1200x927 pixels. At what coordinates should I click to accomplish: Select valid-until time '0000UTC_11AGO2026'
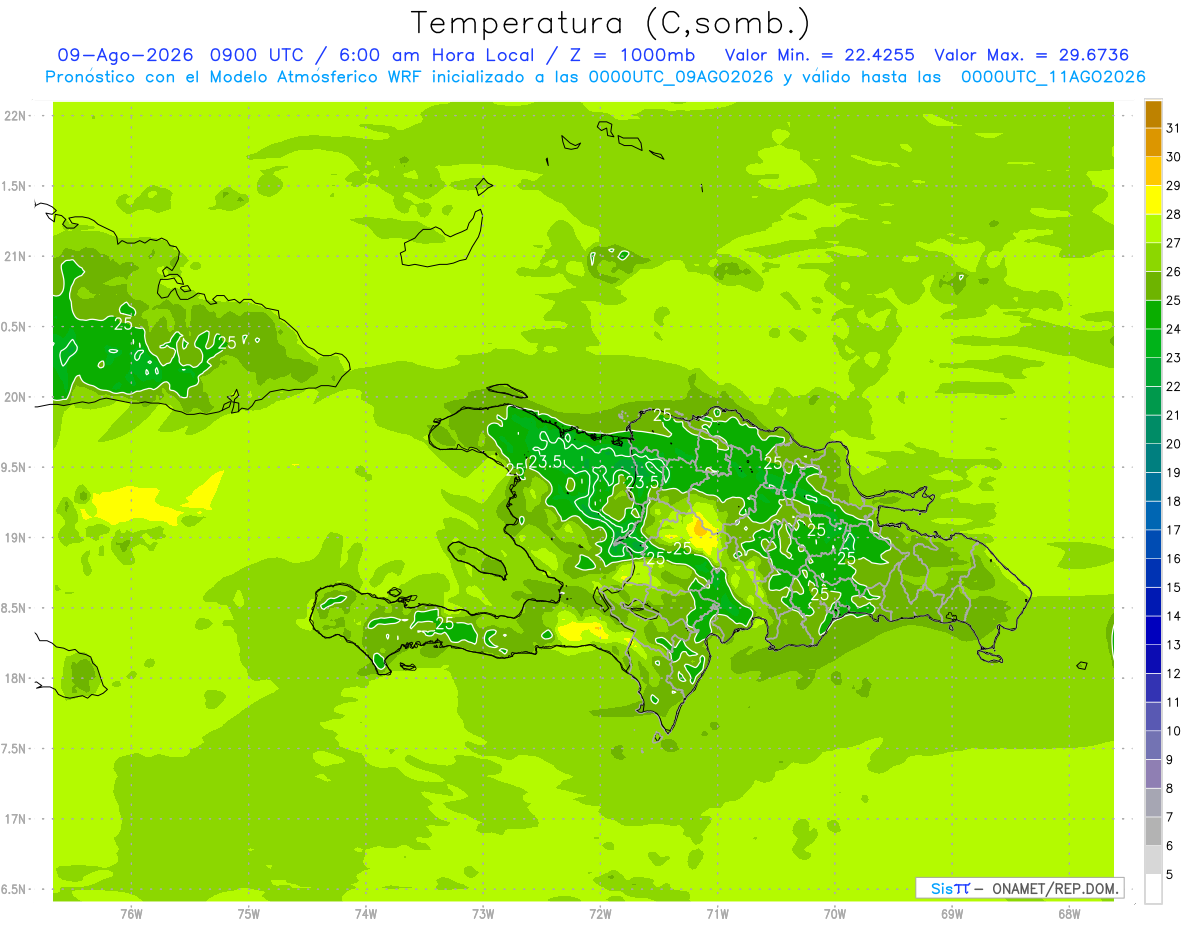point(1053,77)
